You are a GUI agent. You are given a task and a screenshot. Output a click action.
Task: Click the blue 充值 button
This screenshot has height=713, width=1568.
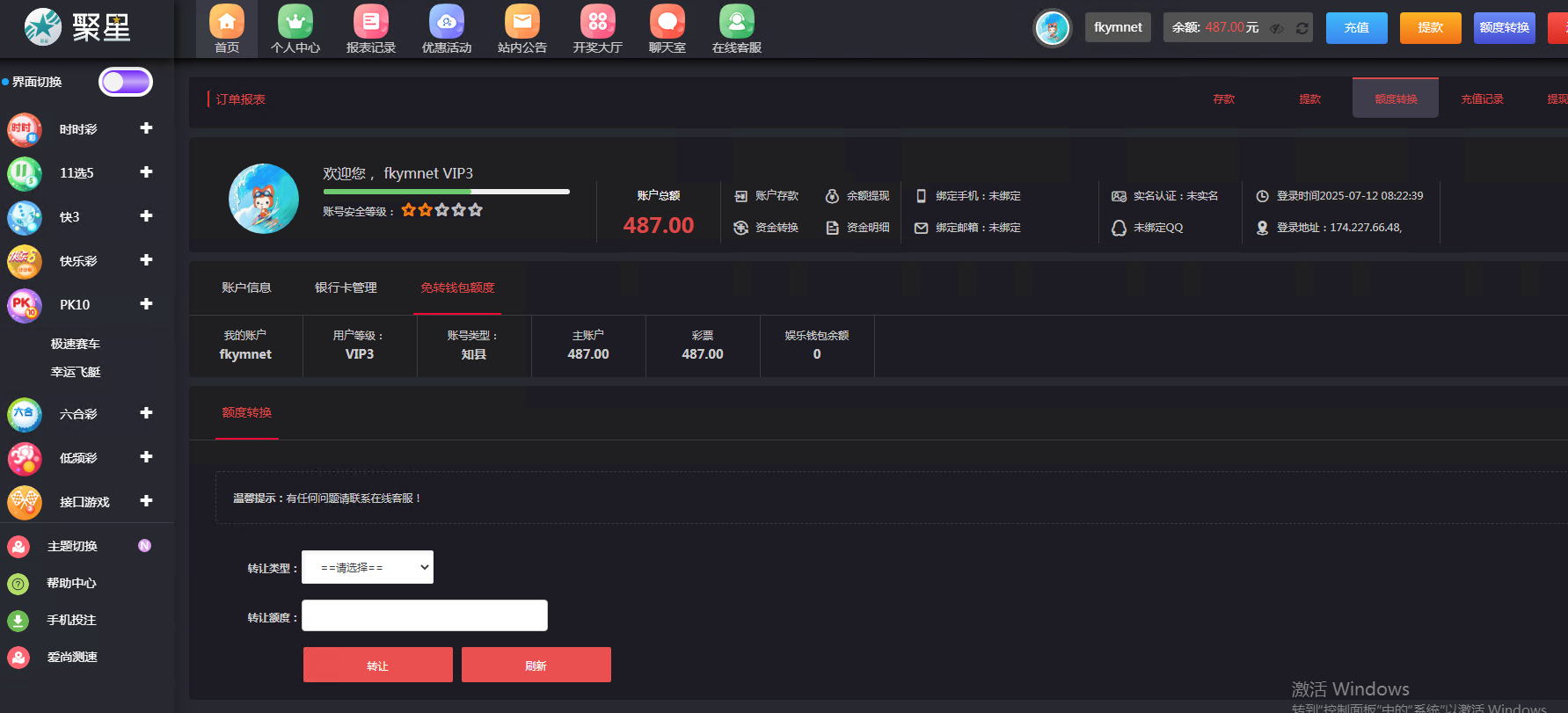pyautogui.click(x=1356, y=28)
